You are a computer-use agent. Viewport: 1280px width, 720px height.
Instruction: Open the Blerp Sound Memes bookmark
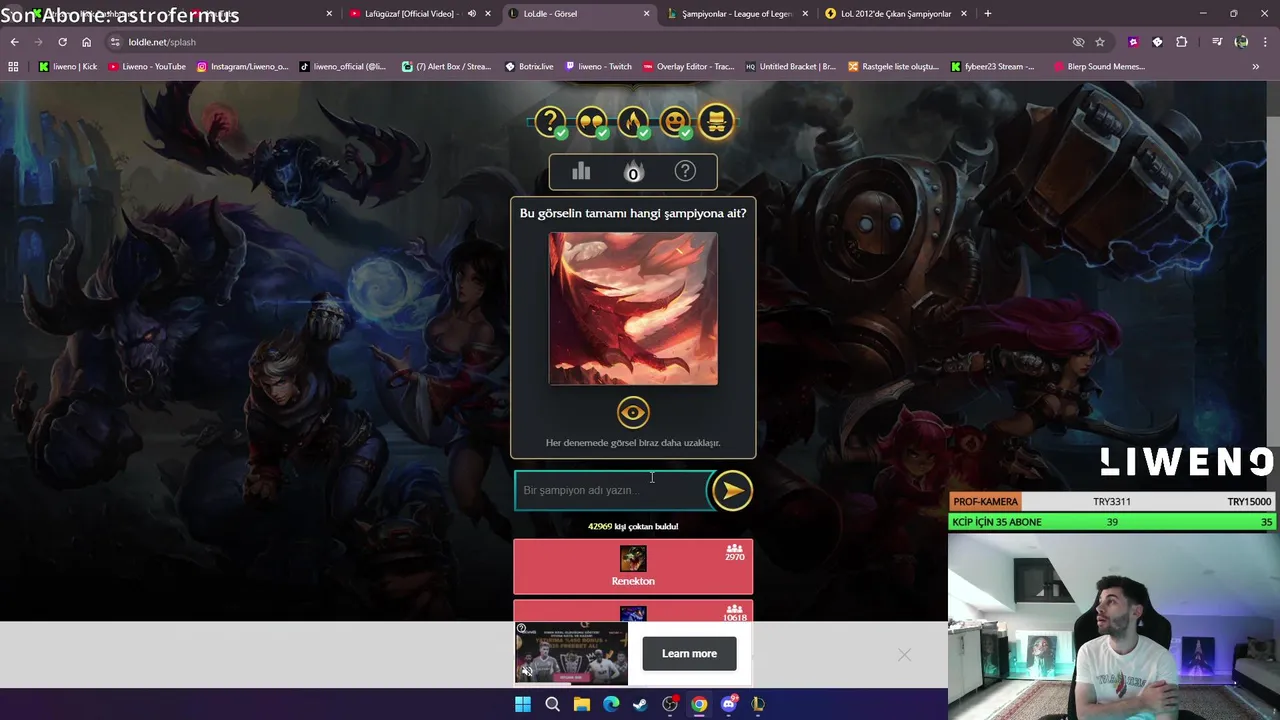click(1097, 67)
